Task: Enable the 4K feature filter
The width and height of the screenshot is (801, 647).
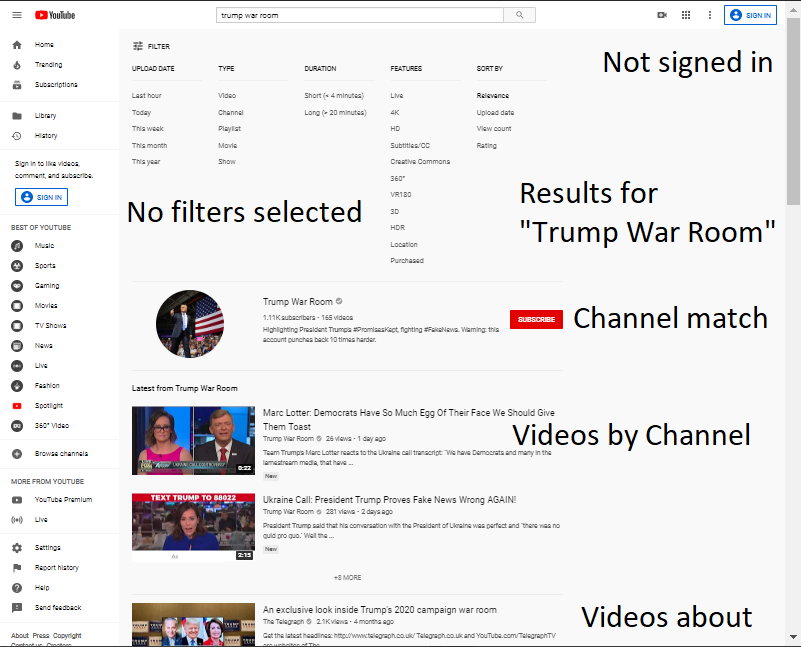Action: (x=395, y=112)
